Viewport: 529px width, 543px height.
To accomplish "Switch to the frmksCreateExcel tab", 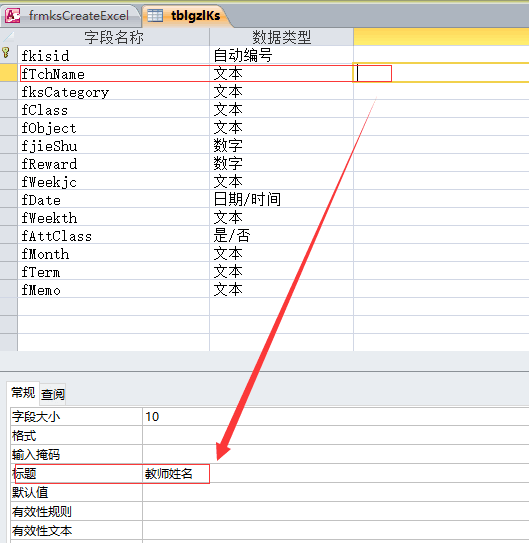I will pyautogui.click(x=71, y=16).
